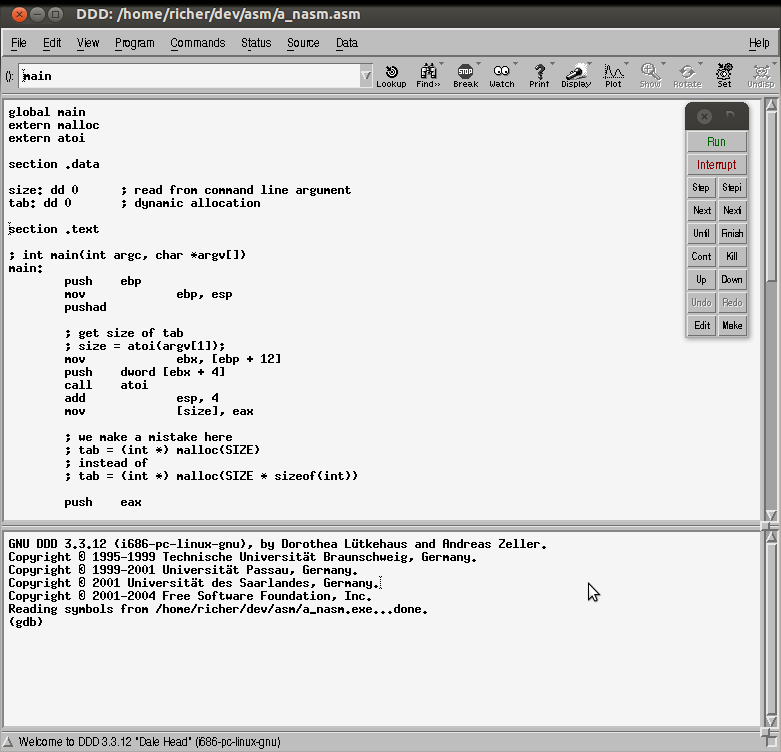Open the Data menu
This screenshot has width=781, height=752.
[347, 43]
